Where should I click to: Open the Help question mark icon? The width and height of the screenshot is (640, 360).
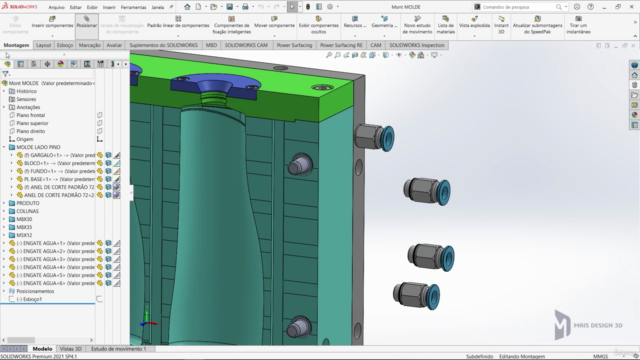pos(591,7)
